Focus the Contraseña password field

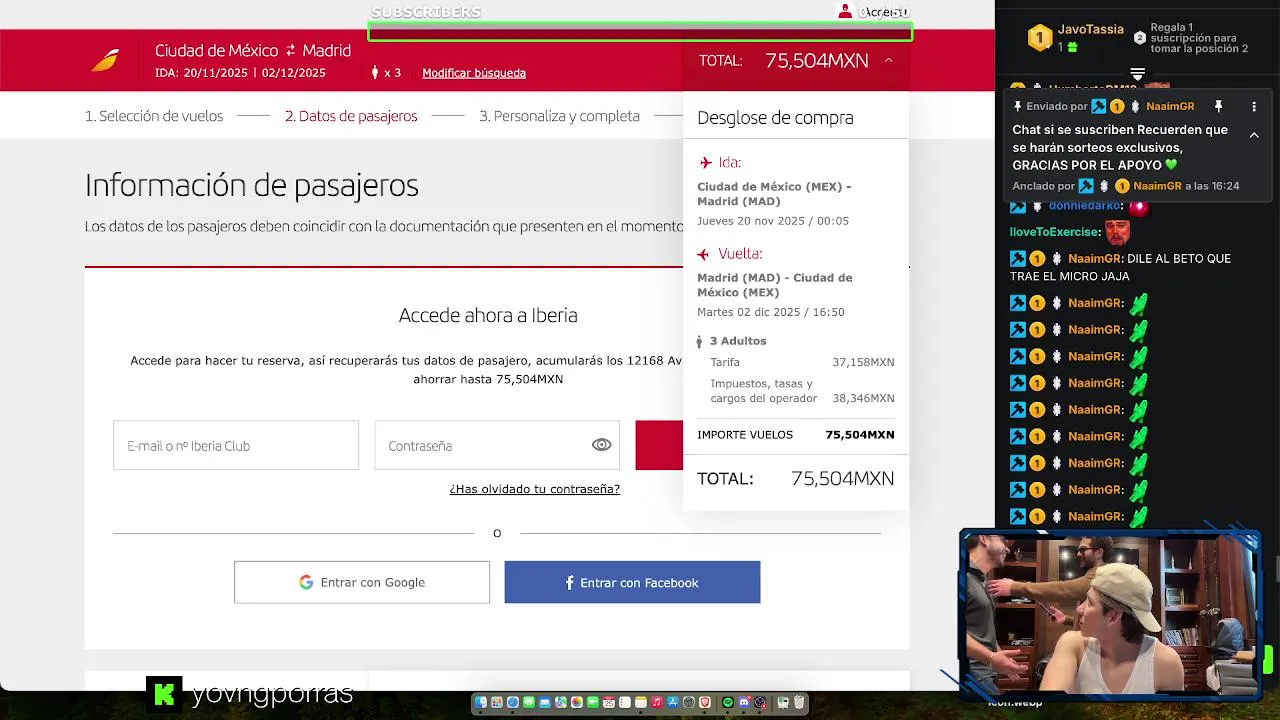(497, 445)
